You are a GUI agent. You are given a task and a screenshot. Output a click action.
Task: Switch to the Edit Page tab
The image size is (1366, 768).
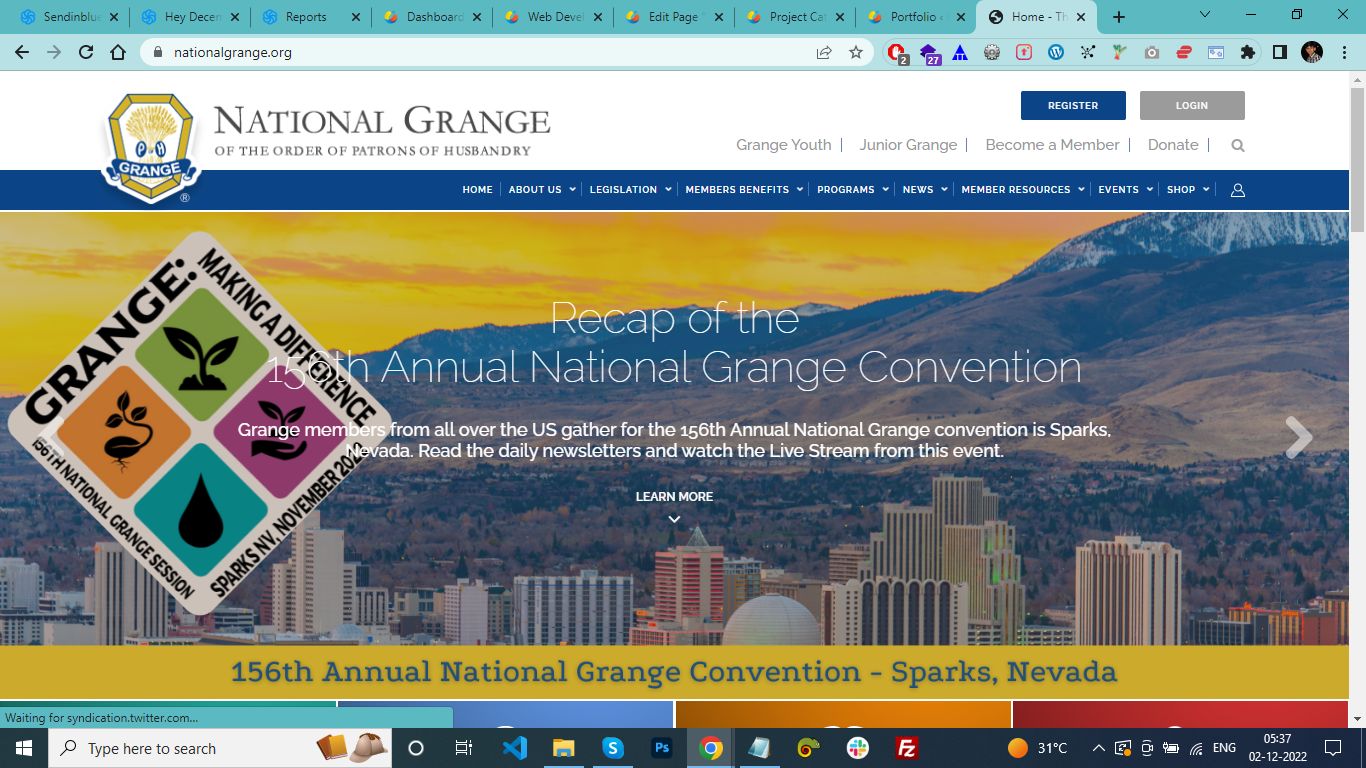[x=675, y=17]
